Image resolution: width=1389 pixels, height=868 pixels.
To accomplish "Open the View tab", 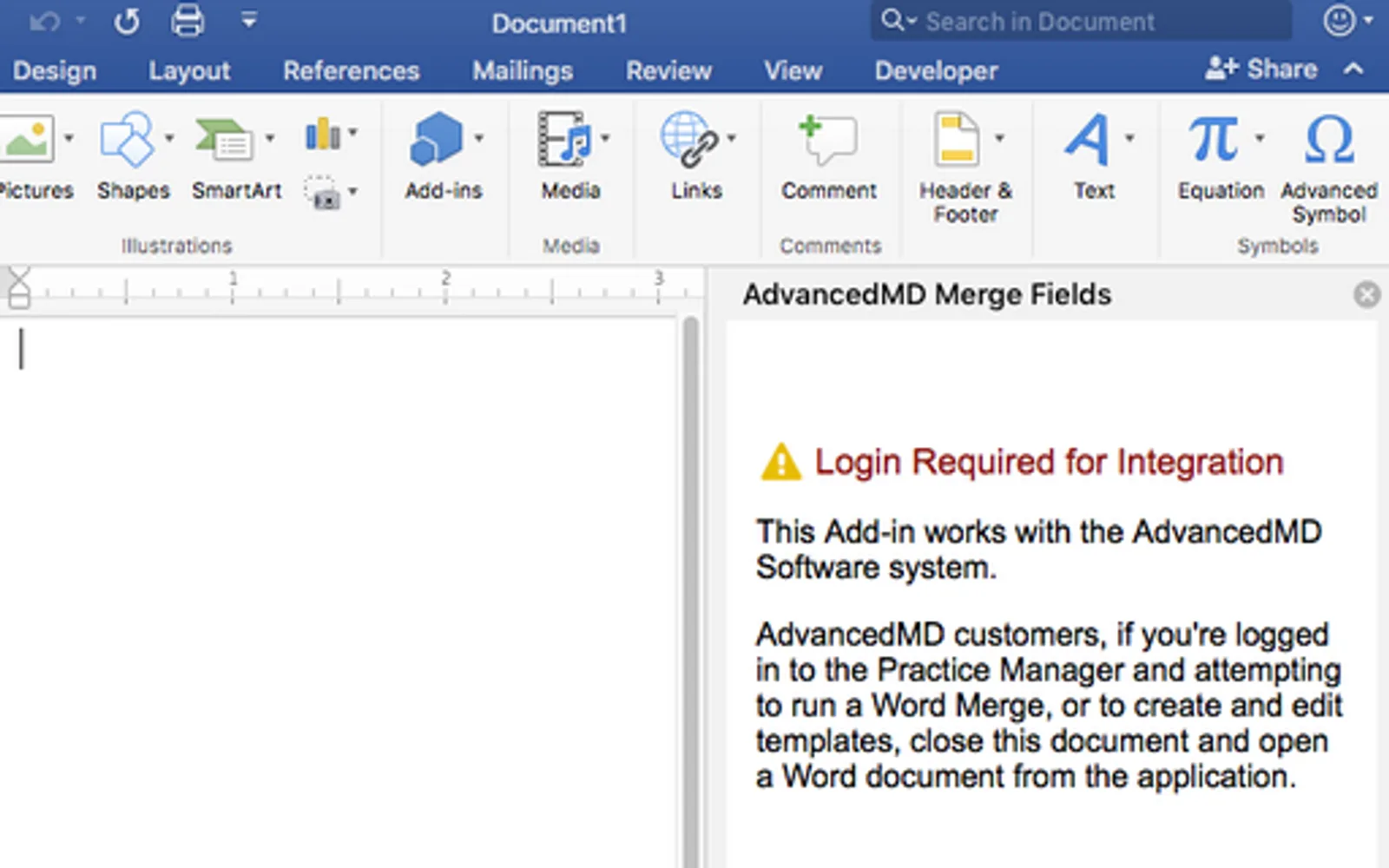I will pyautogui.click(x=793, y=70).
